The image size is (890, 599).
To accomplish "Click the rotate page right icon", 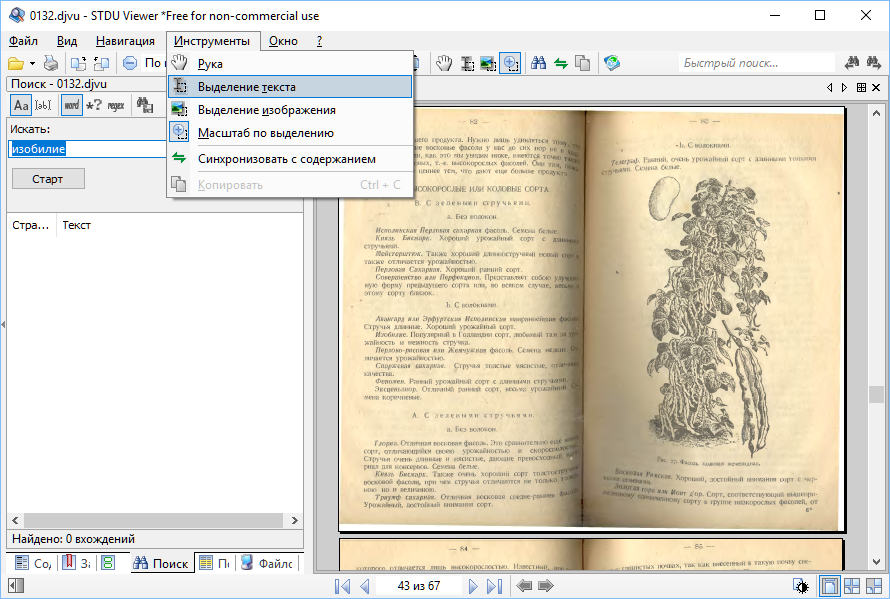I will (x=78, y=63).
